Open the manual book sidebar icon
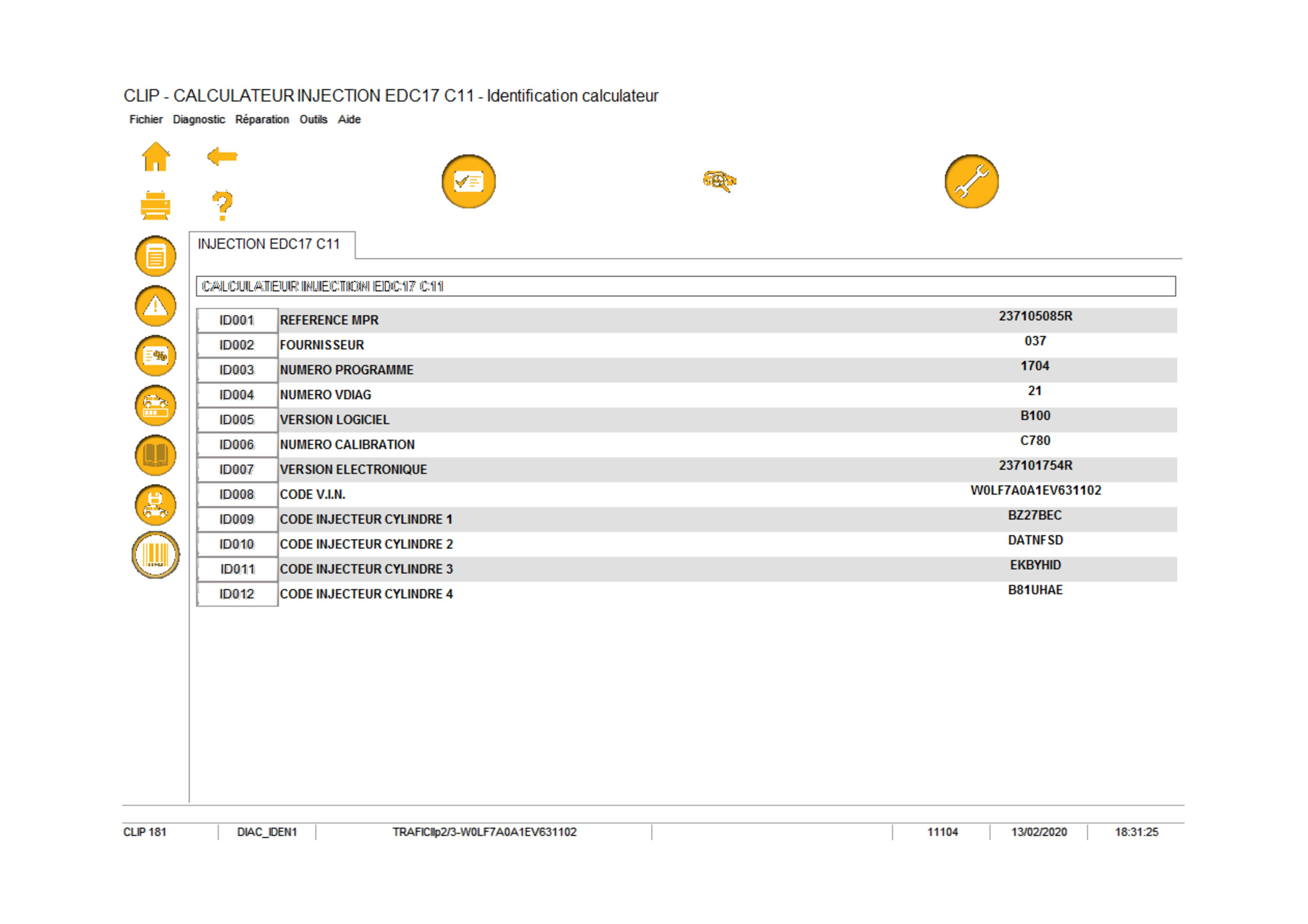 [156, 455]
